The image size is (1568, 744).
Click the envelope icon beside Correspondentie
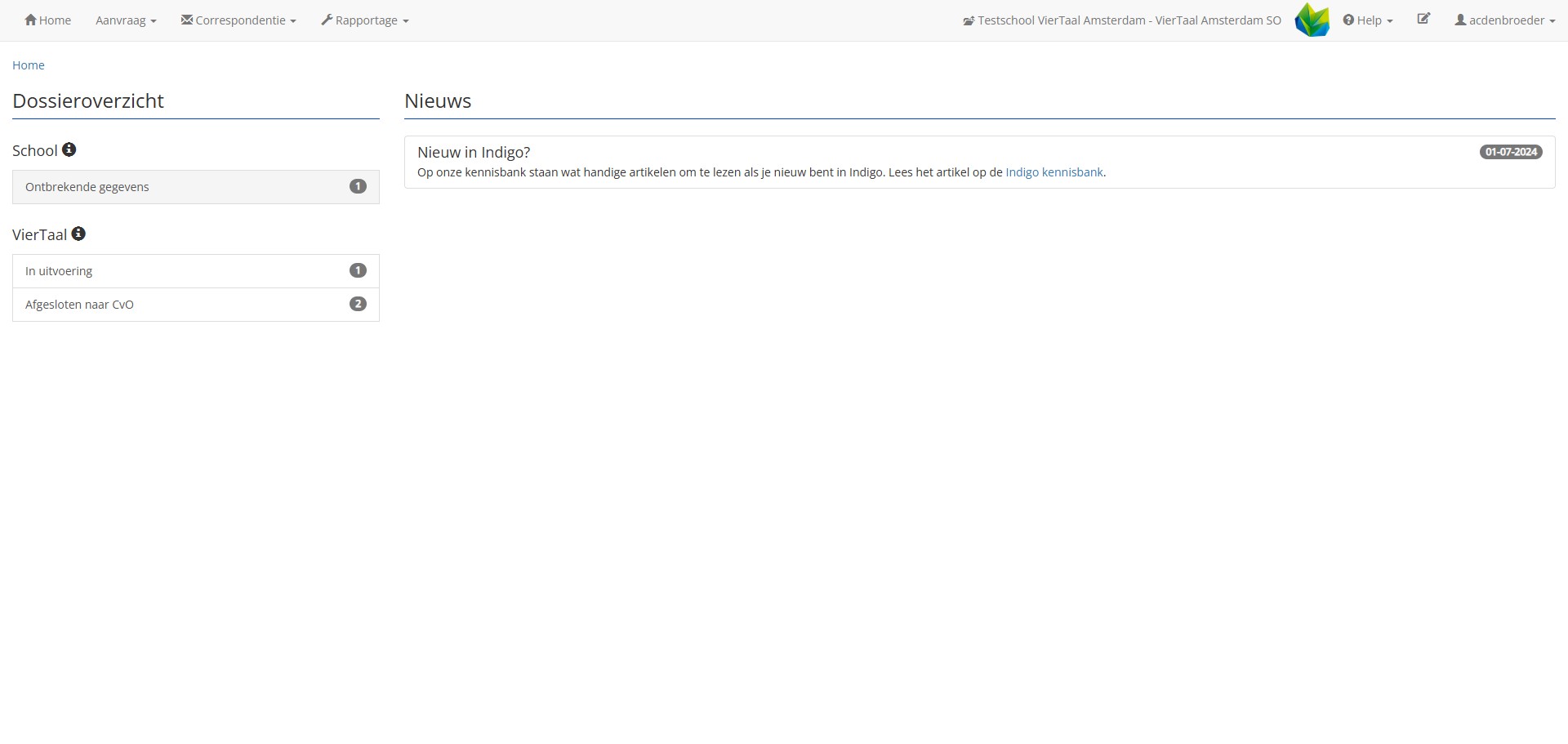[187, 20]
